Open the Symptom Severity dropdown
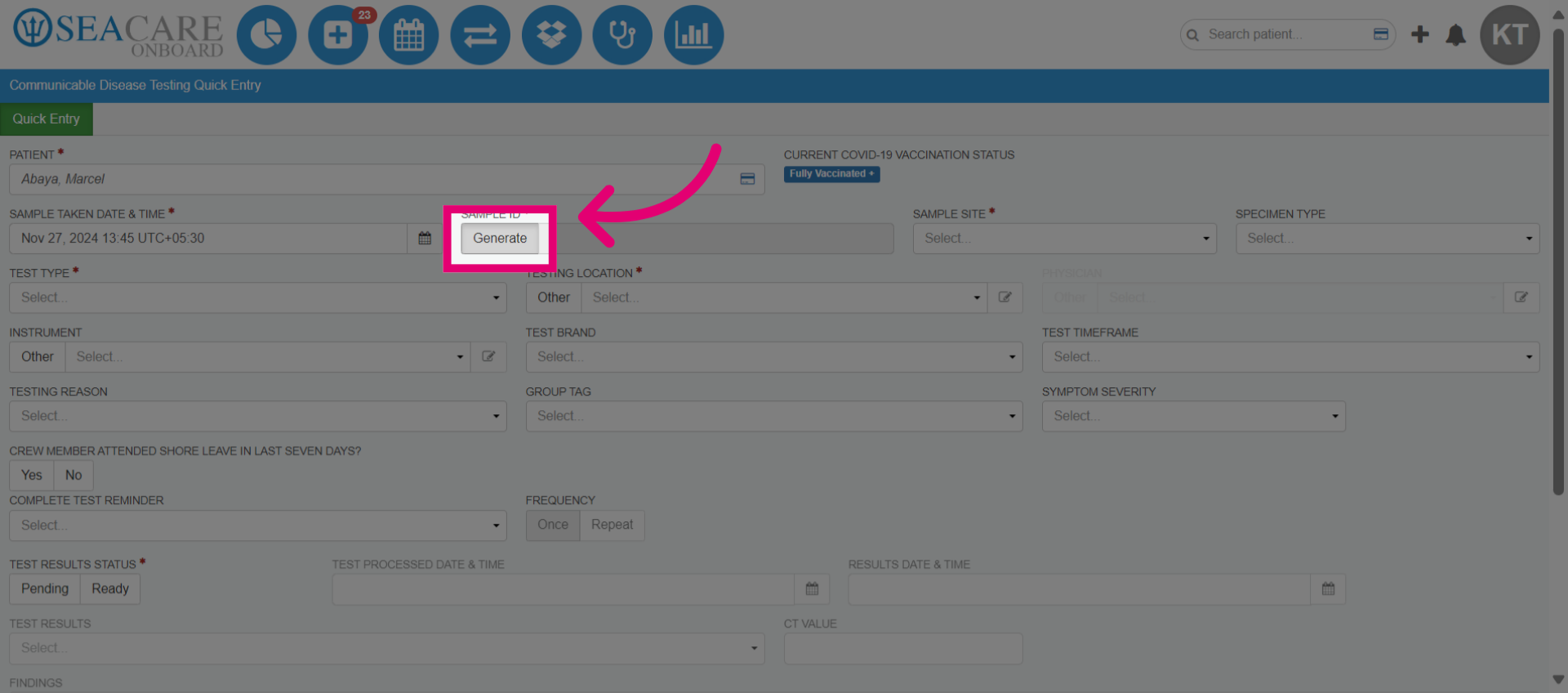This screenshot has width=1568, height=693. (x=1194, y=416)
